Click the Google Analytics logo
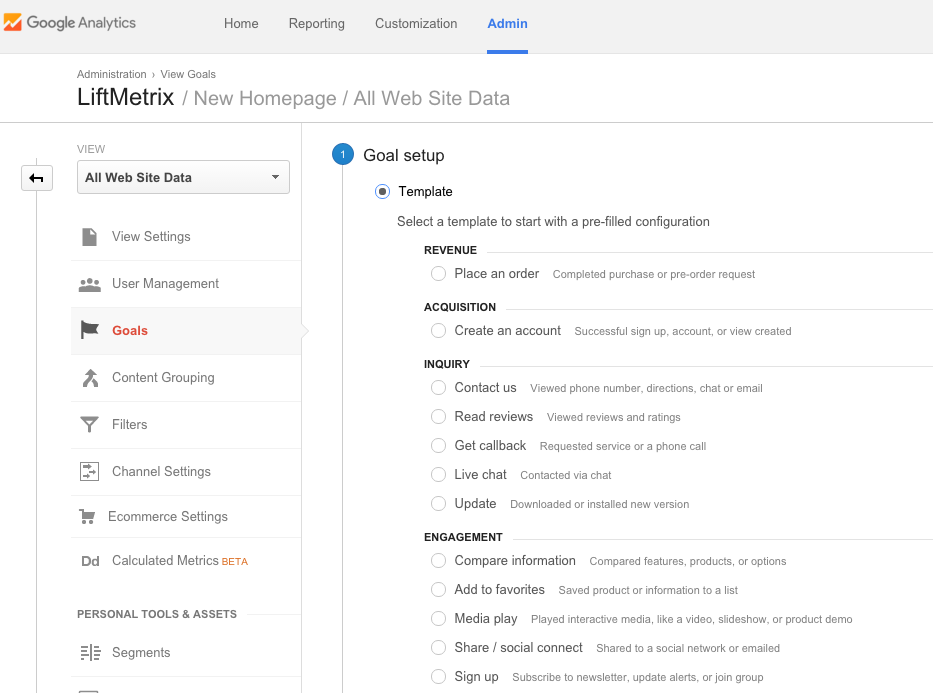933x693 pixels. 70,22
